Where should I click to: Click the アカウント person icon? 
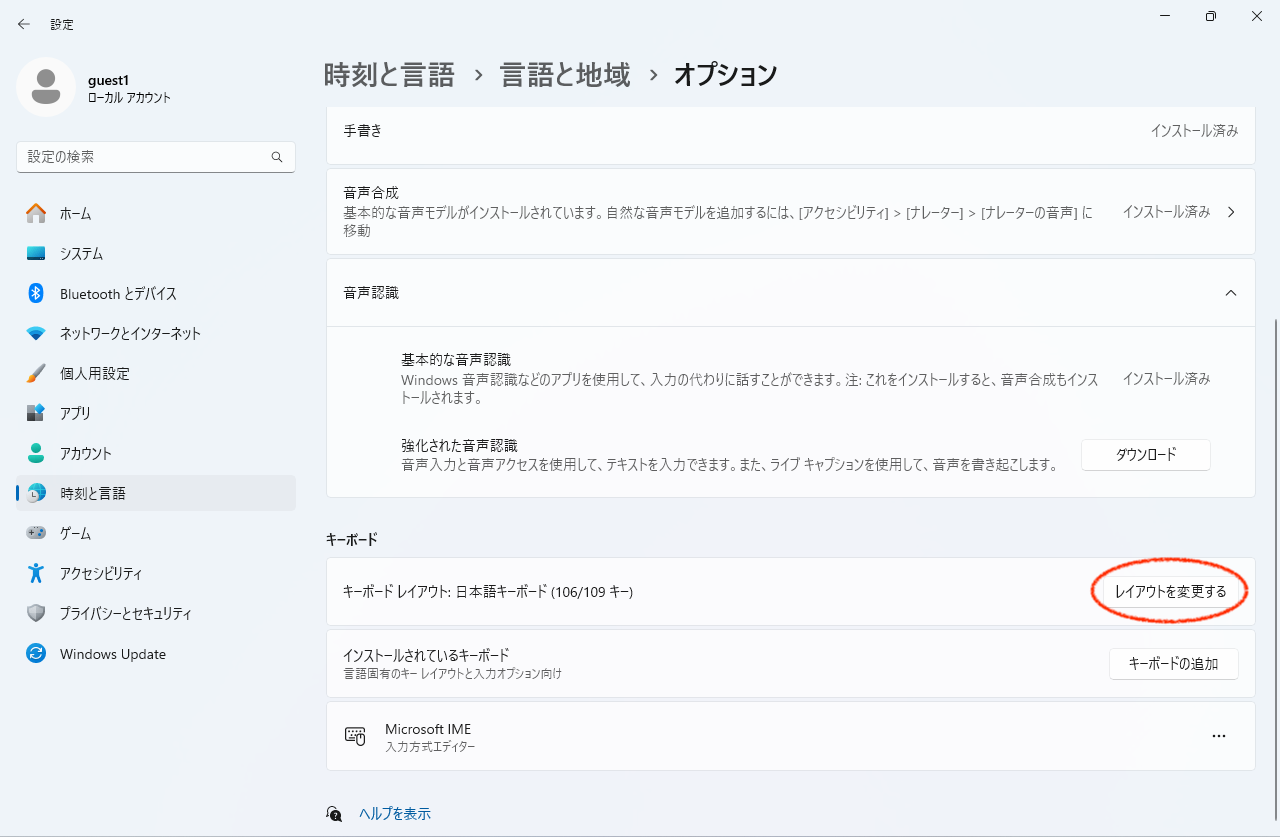36,453
